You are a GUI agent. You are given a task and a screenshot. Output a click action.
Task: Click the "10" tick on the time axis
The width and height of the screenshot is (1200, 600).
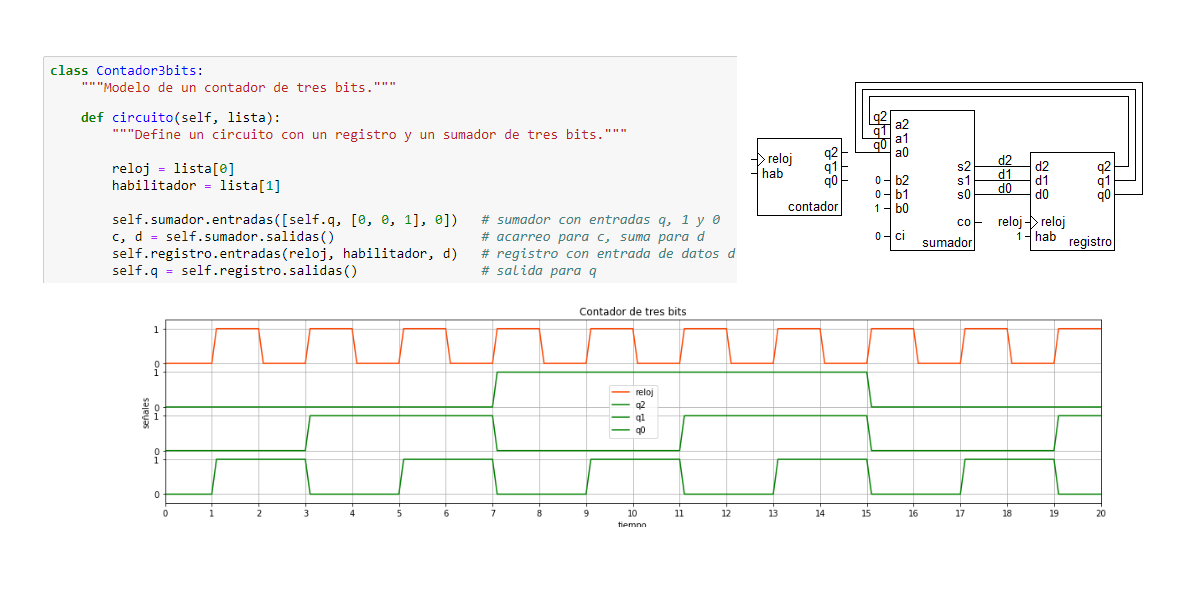(x=632, y=512)
